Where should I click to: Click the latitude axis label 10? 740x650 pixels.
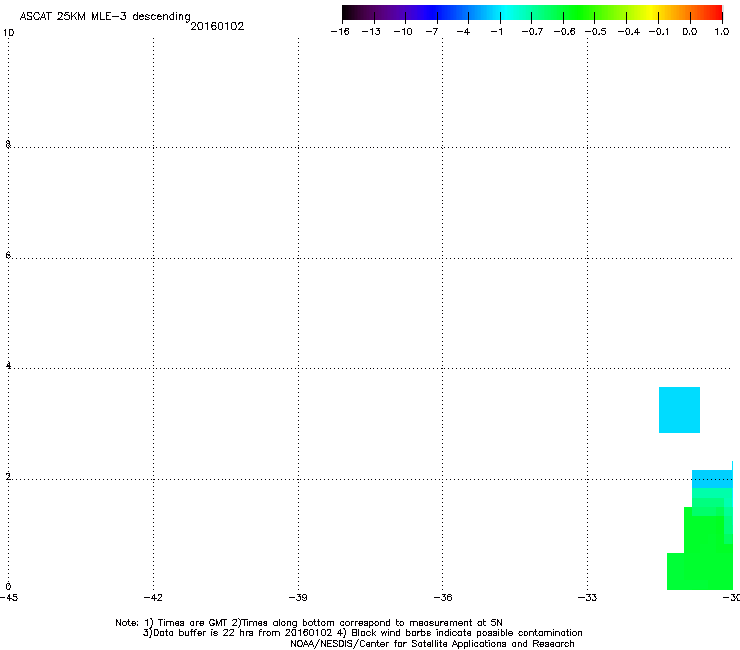pos(8,33)
